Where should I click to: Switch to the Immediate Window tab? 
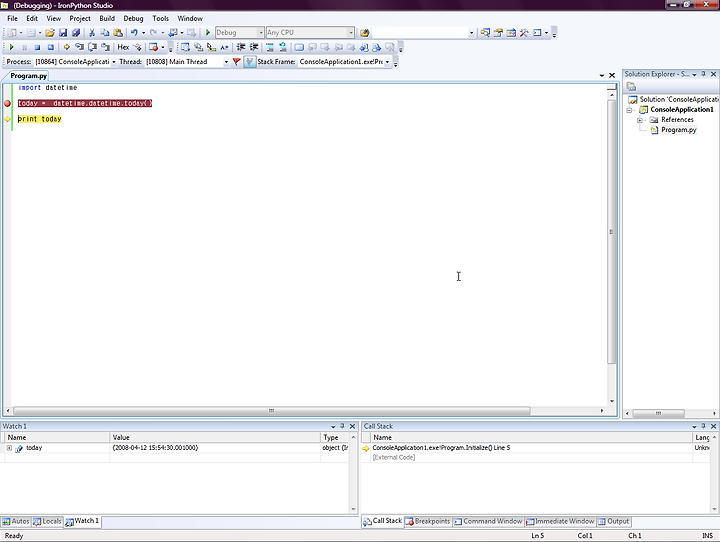[560, 521]
